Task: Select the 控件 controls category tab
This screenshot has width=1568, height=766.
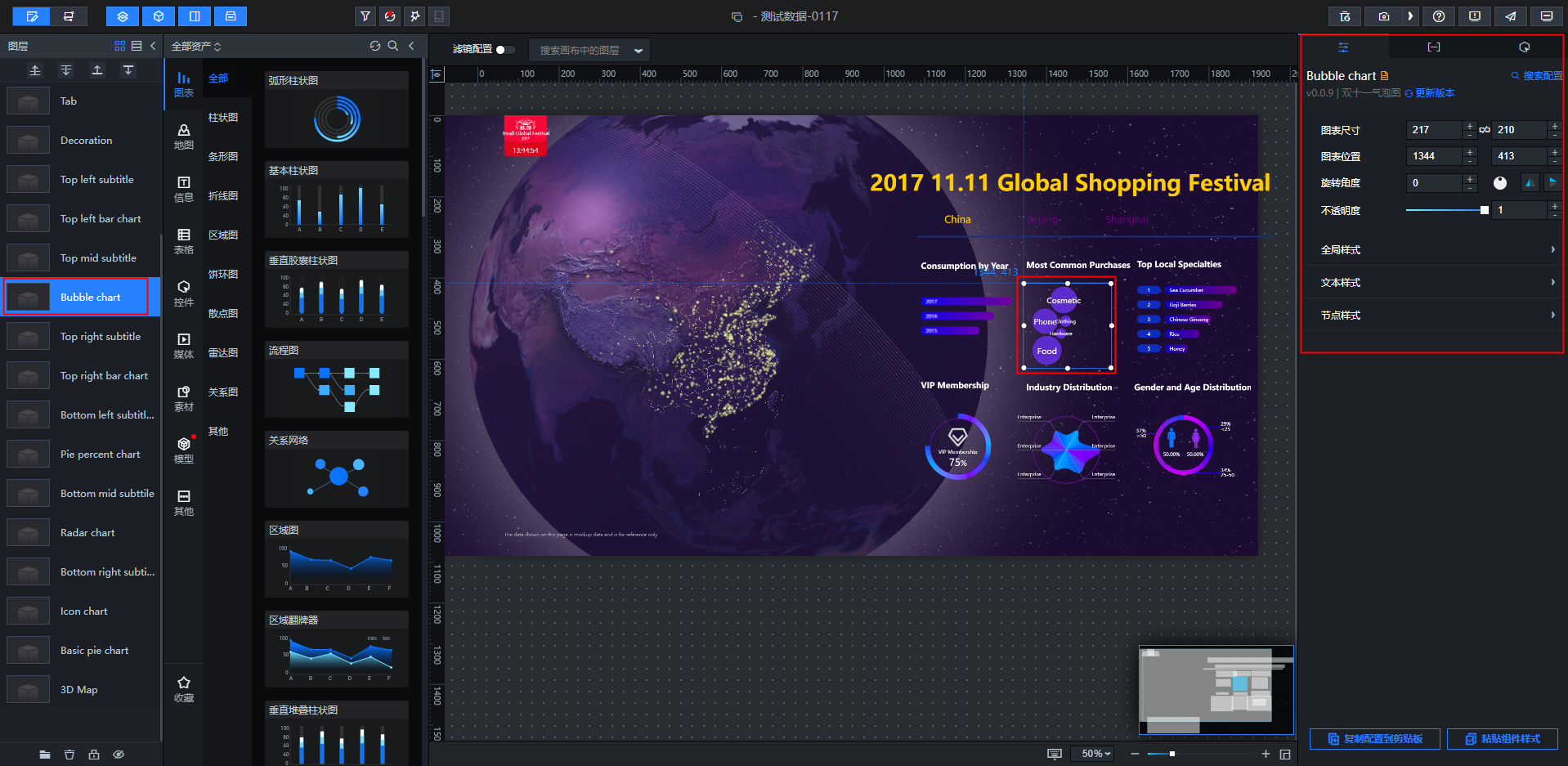Action: point(184,293)
